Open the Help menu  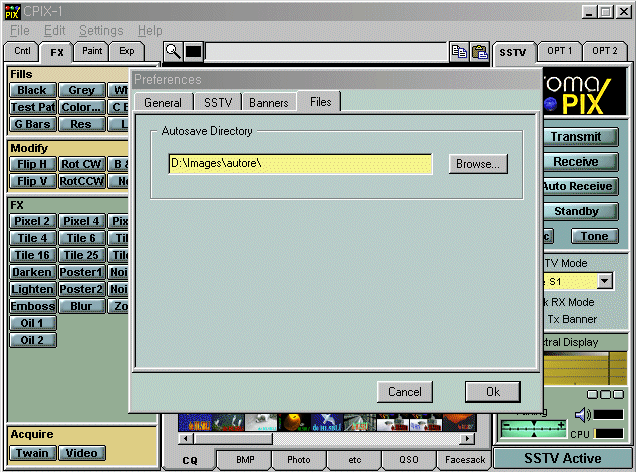pyautogui.click(x=150, y=30)
